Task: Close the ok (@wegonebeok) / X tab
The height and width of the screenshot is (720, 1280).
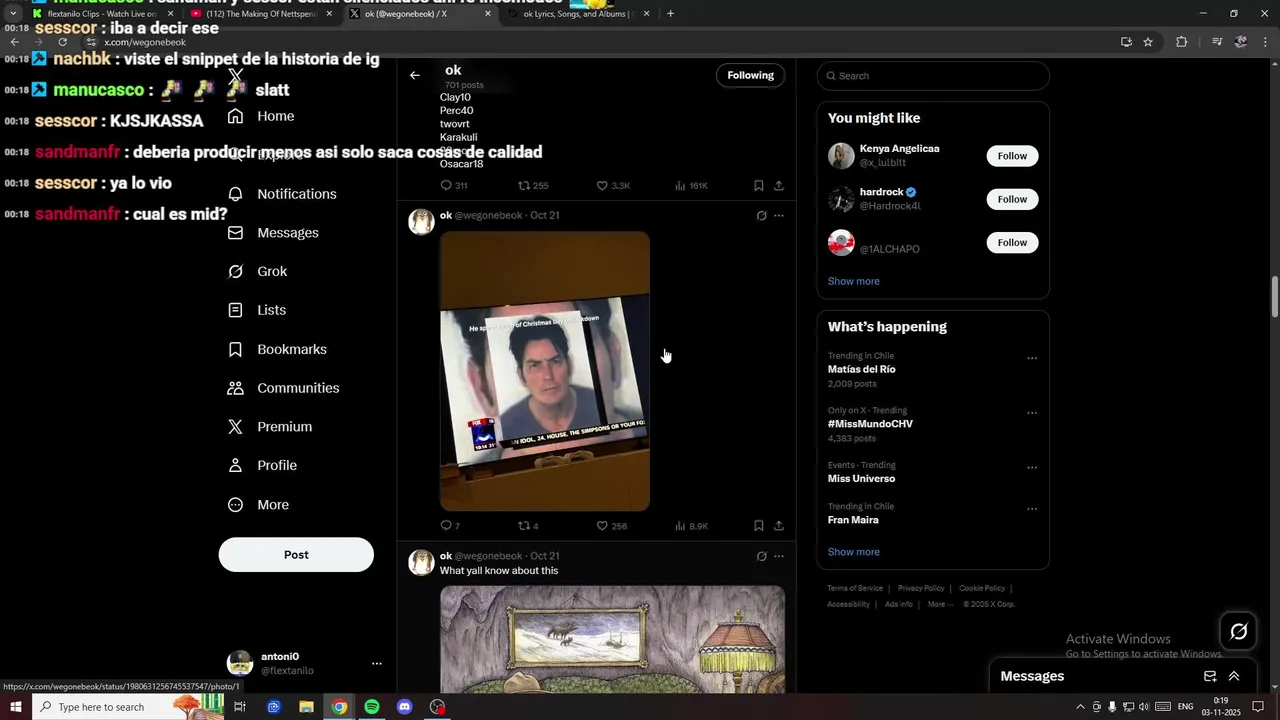Action: (x=488, y=14)
